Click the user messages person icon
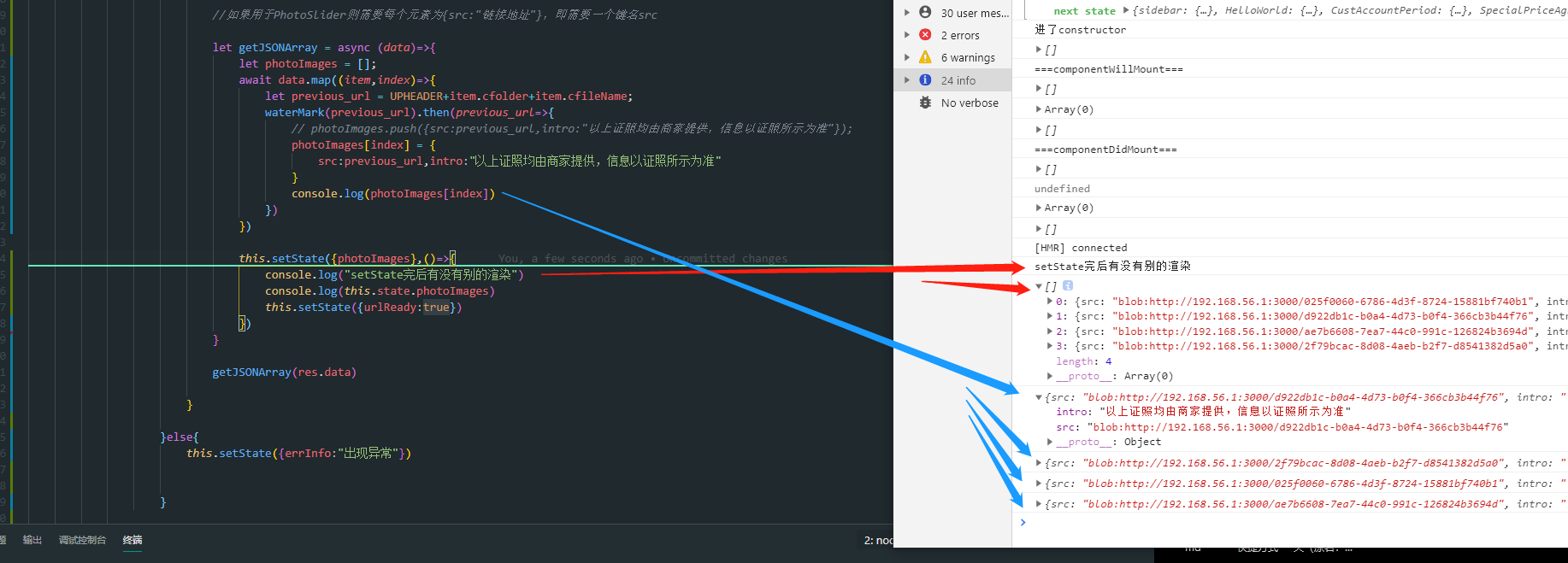This screenshot has height=563, width=1568. [x=925, y=13]
